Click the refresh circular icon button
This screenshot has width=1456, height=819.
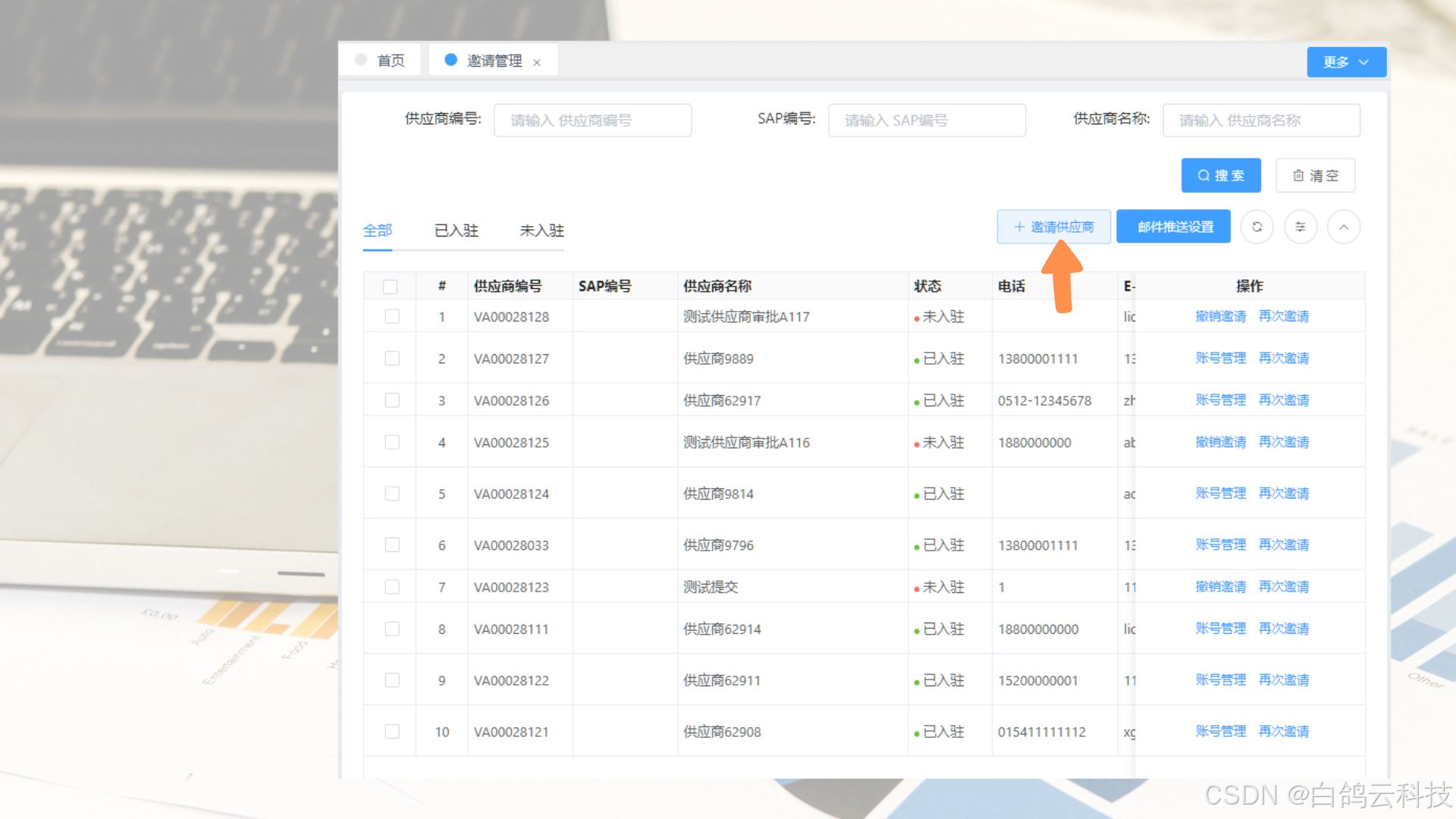1257,227
